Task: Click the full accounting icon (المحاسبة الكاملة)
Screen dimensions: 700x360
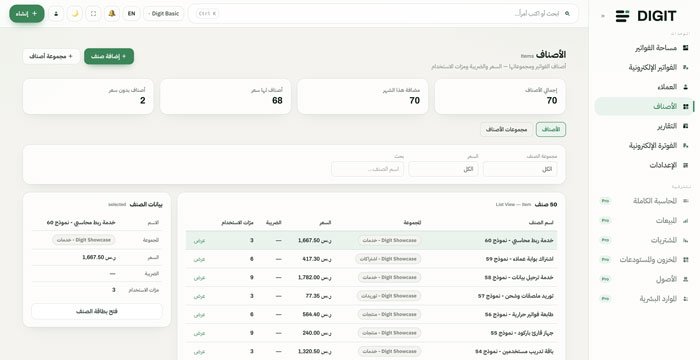Action: [x=686, y=201]
